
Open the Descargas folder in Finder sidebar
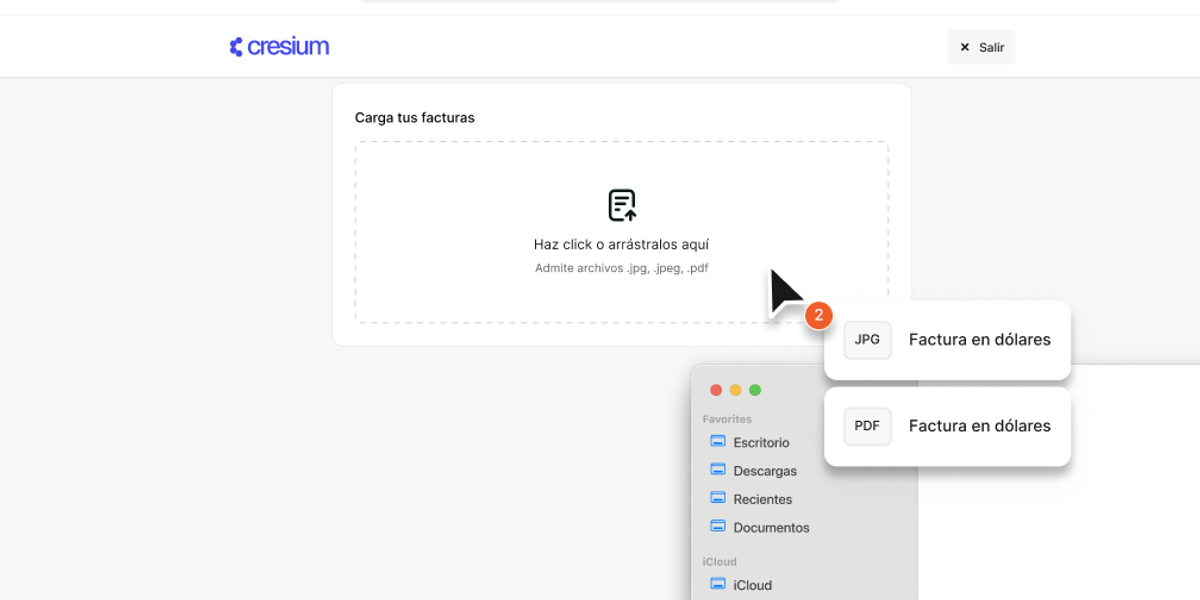click(754, 470)
